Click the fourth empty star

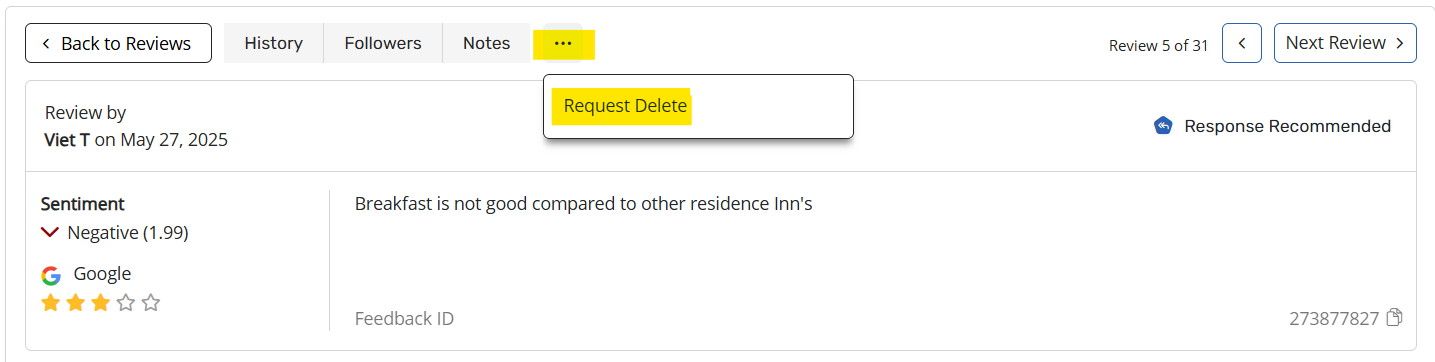pyautogui.click(x=125, y=302)
